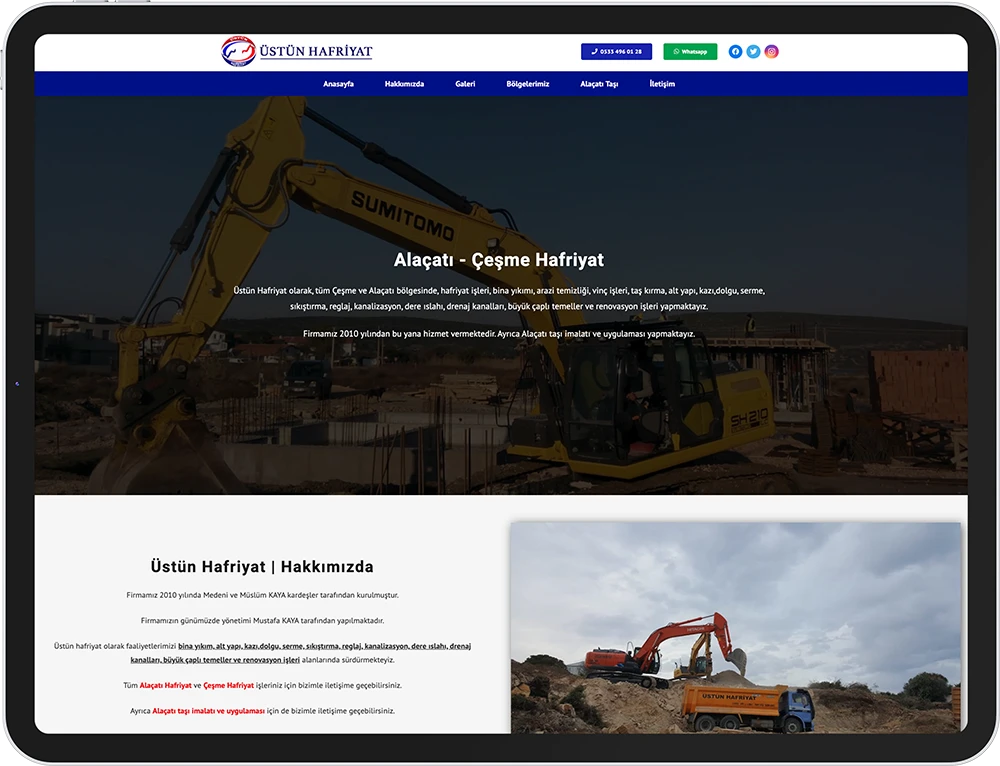Viewport: 1000px width, 766px height.
Task: Click the Alaçatı - Çeşme Hafriyat hero heading
Action: (x=500, y=259)
